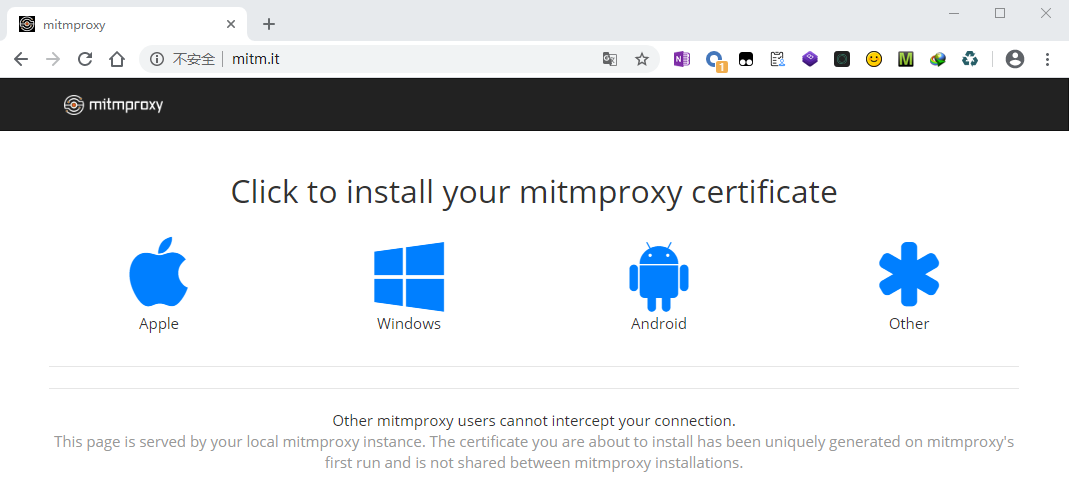Open Chrome three-dot menu
This screenshot has width=1069, height=487.
coord(1047,60)
